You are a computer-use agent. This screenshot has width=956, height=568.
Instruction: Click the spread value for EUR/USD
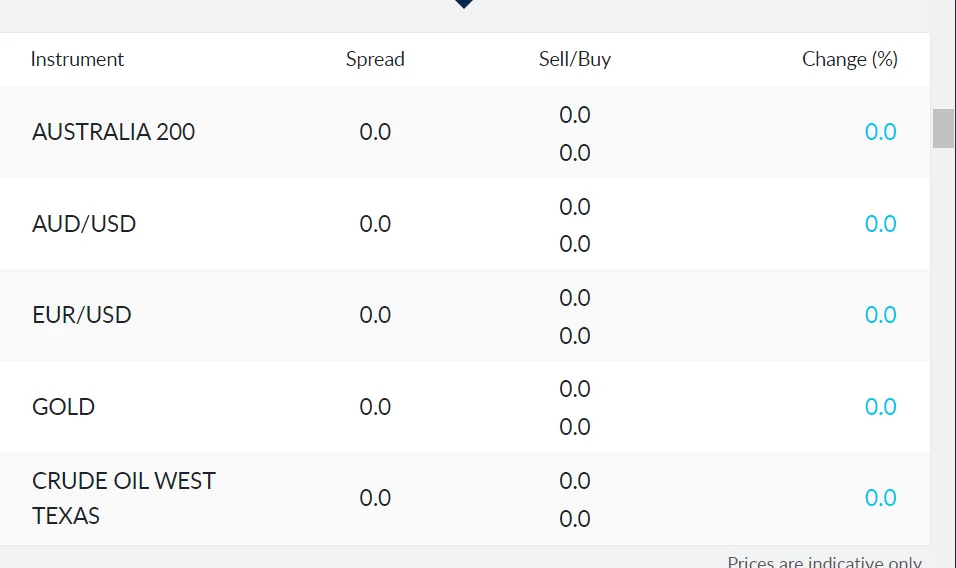pos(375,315)
